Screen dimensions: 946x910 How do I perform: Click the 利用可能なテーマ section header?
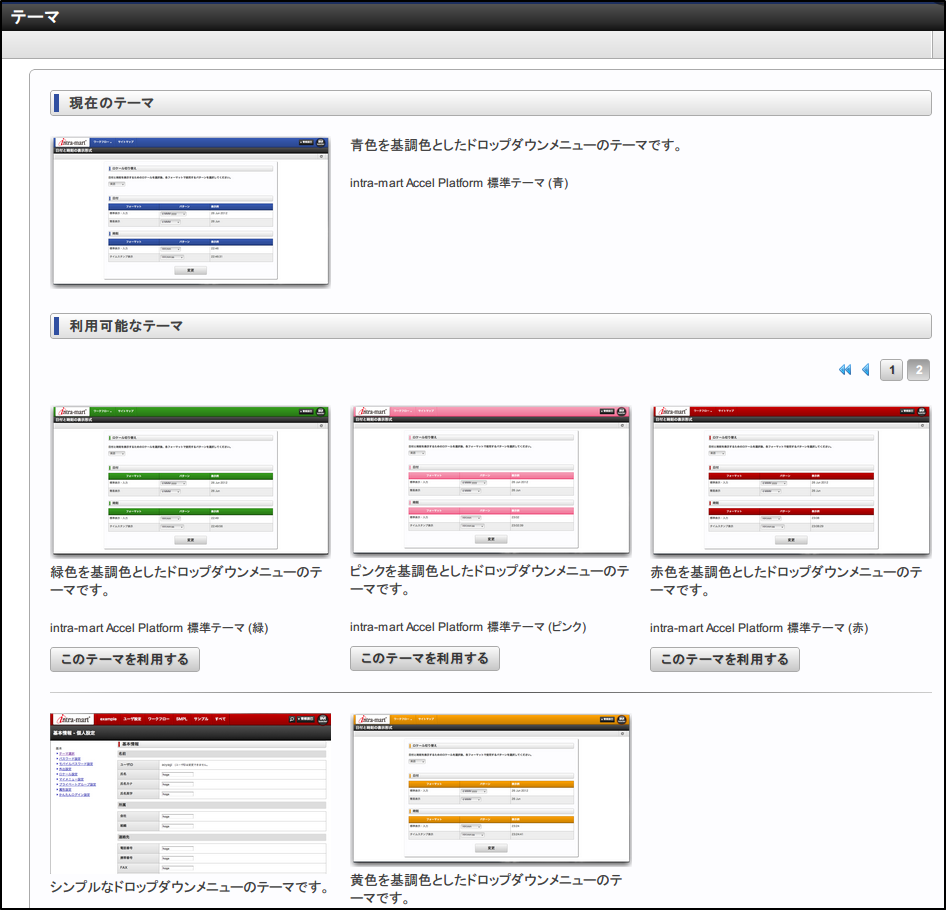pyautogui.click(x=490, y=326)
